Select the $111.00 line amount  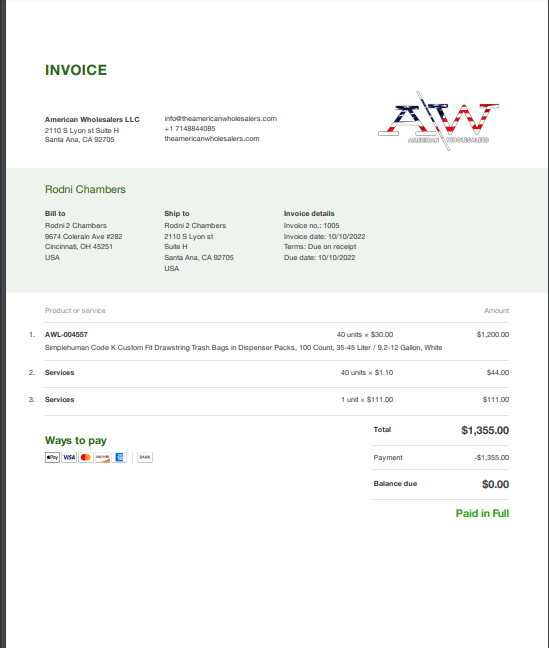click(x=496, y=400)
